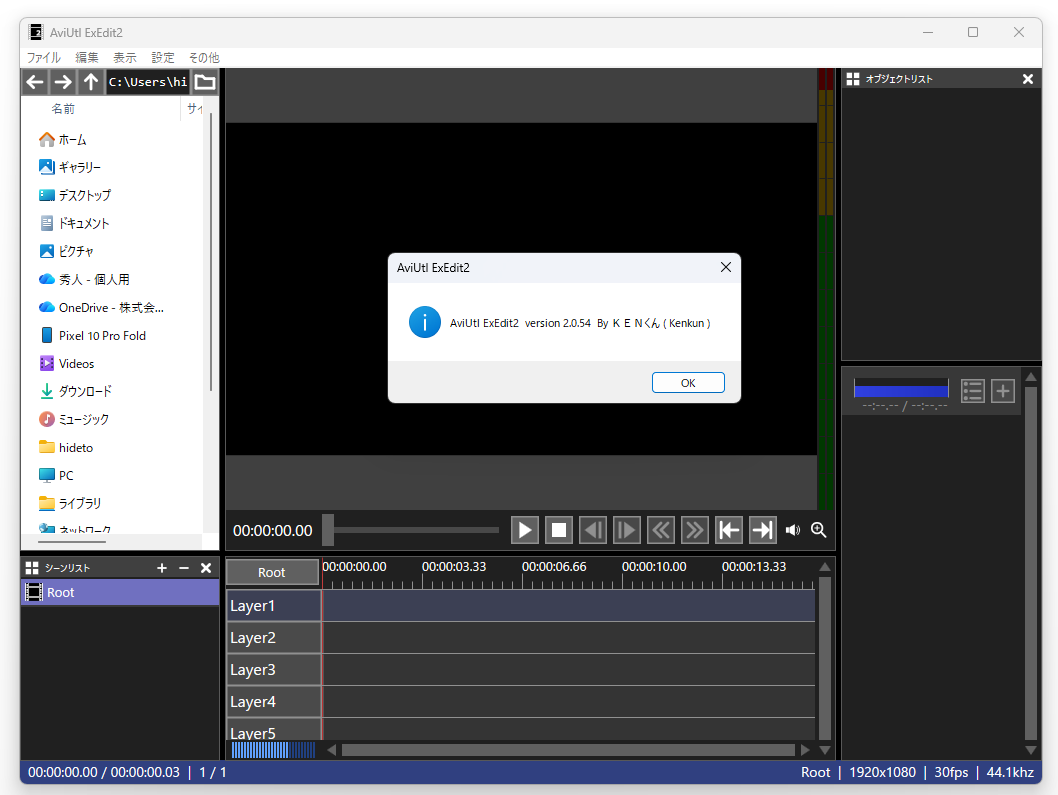This screenshot has height=795, width=1058.
Task: Open ギャラリー in the file browser
Action: tap(70, 167)
